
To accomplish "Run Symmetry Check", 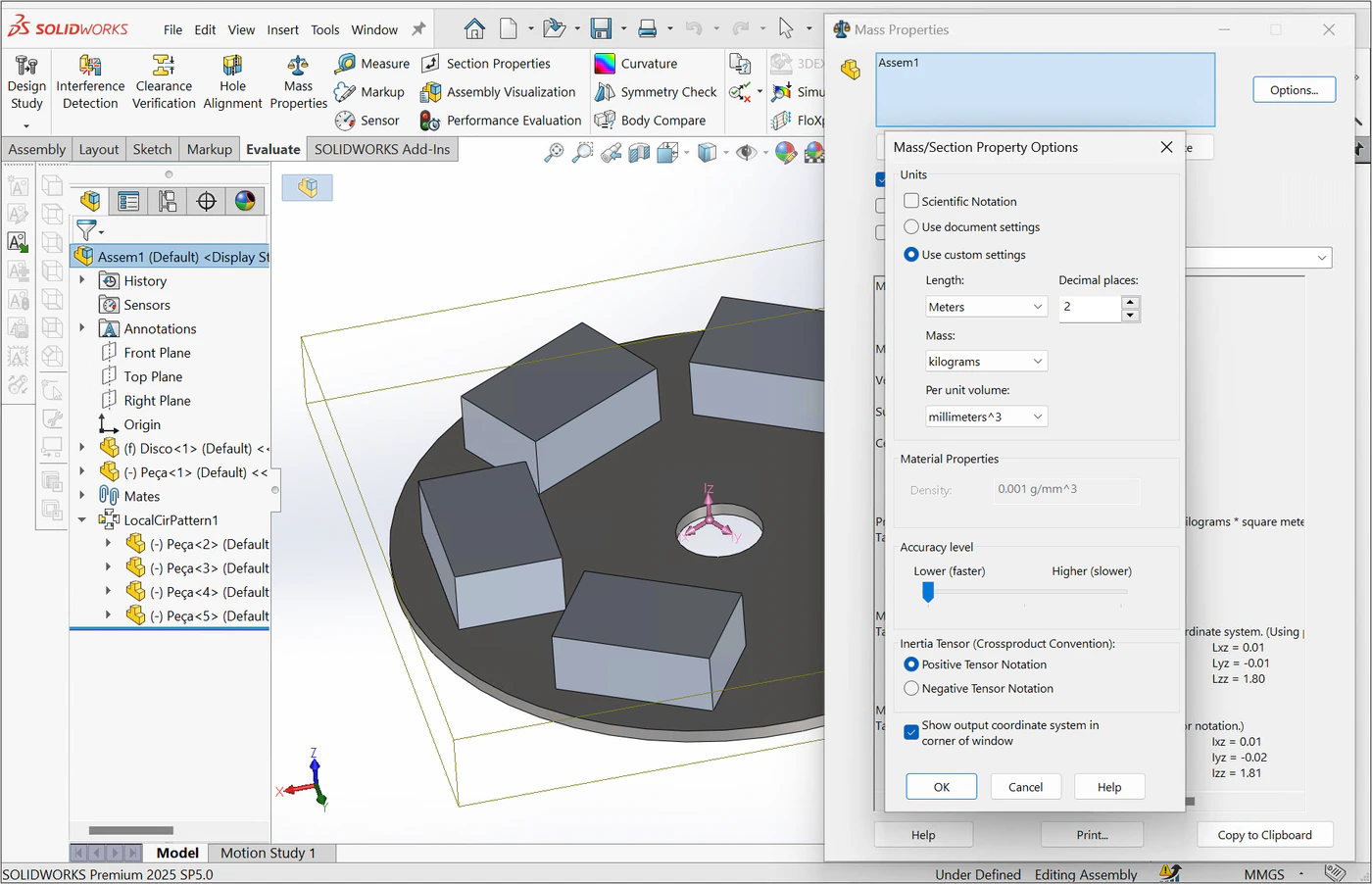I will (x=656, y=92).
